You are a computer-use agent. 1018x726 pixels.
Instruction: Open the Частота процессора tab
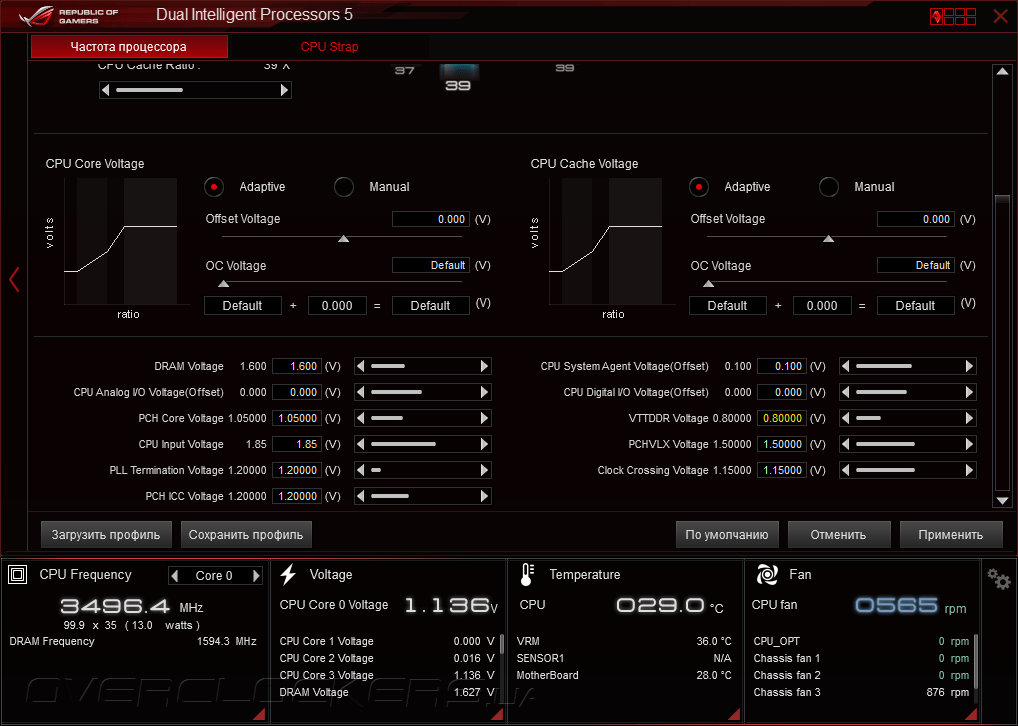point(129,47)
